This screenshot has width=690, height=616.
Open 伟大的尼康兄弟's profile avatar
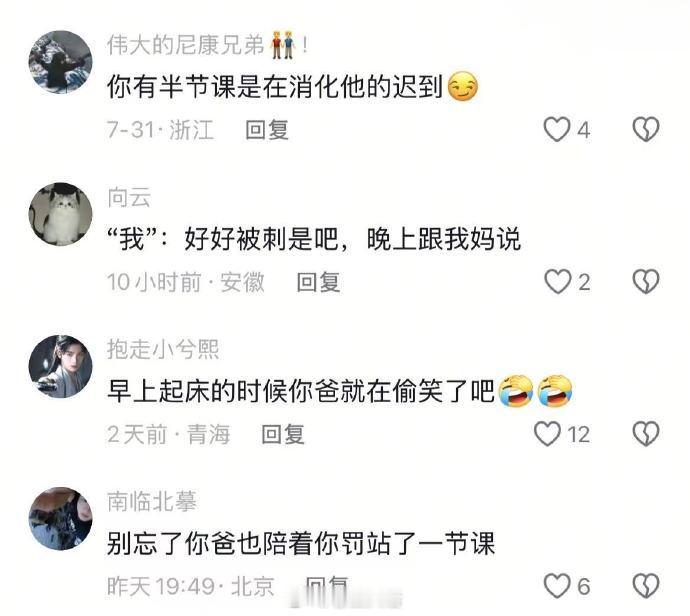(61, 62)
